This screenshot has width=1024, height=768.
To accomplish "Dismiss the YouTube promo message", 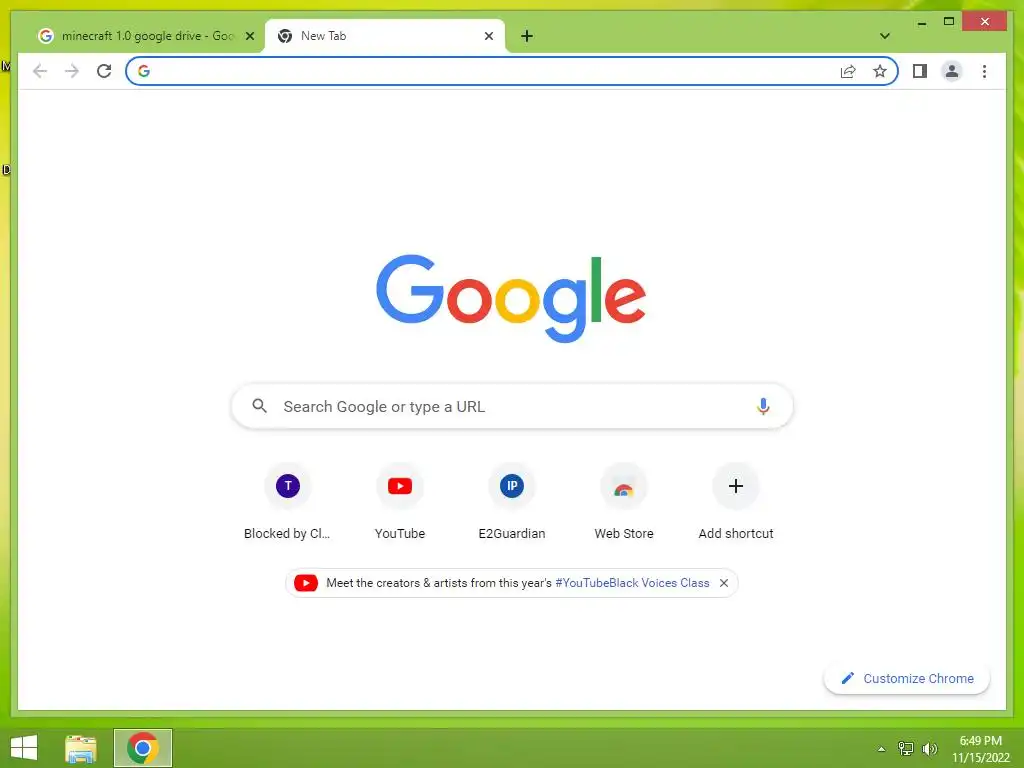I will tap(724, 583).
